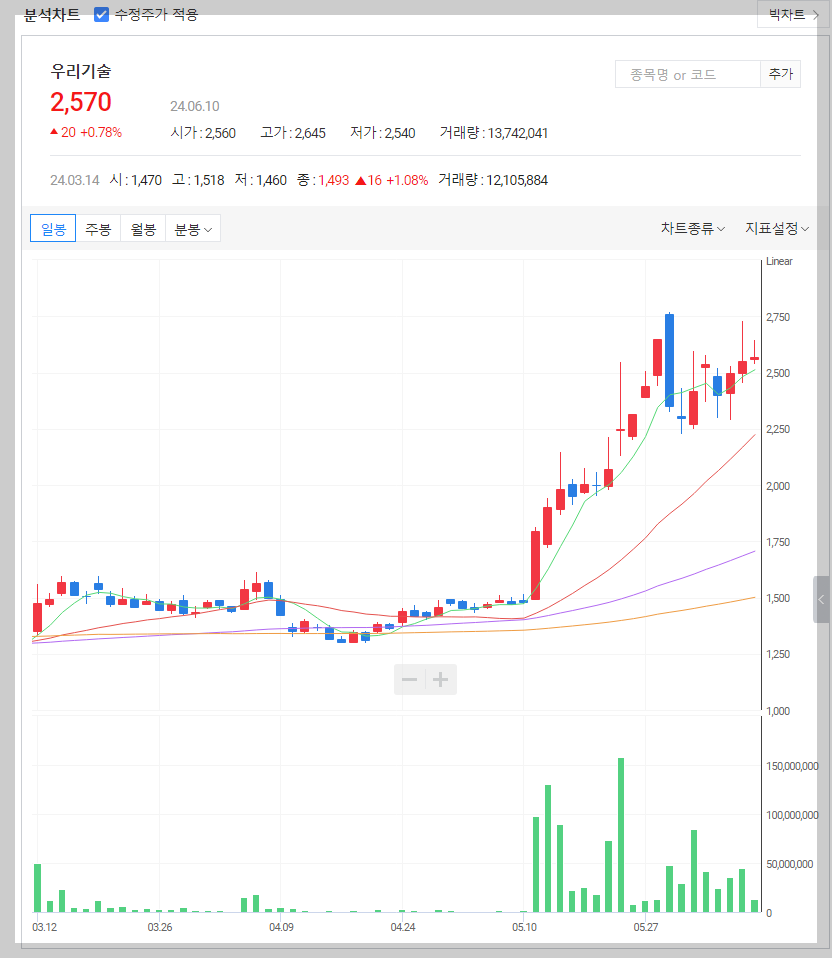Click the 05.27 date label
Image resolution: width=832 pixels, height=958 pixels.
[x=646, y=927]
